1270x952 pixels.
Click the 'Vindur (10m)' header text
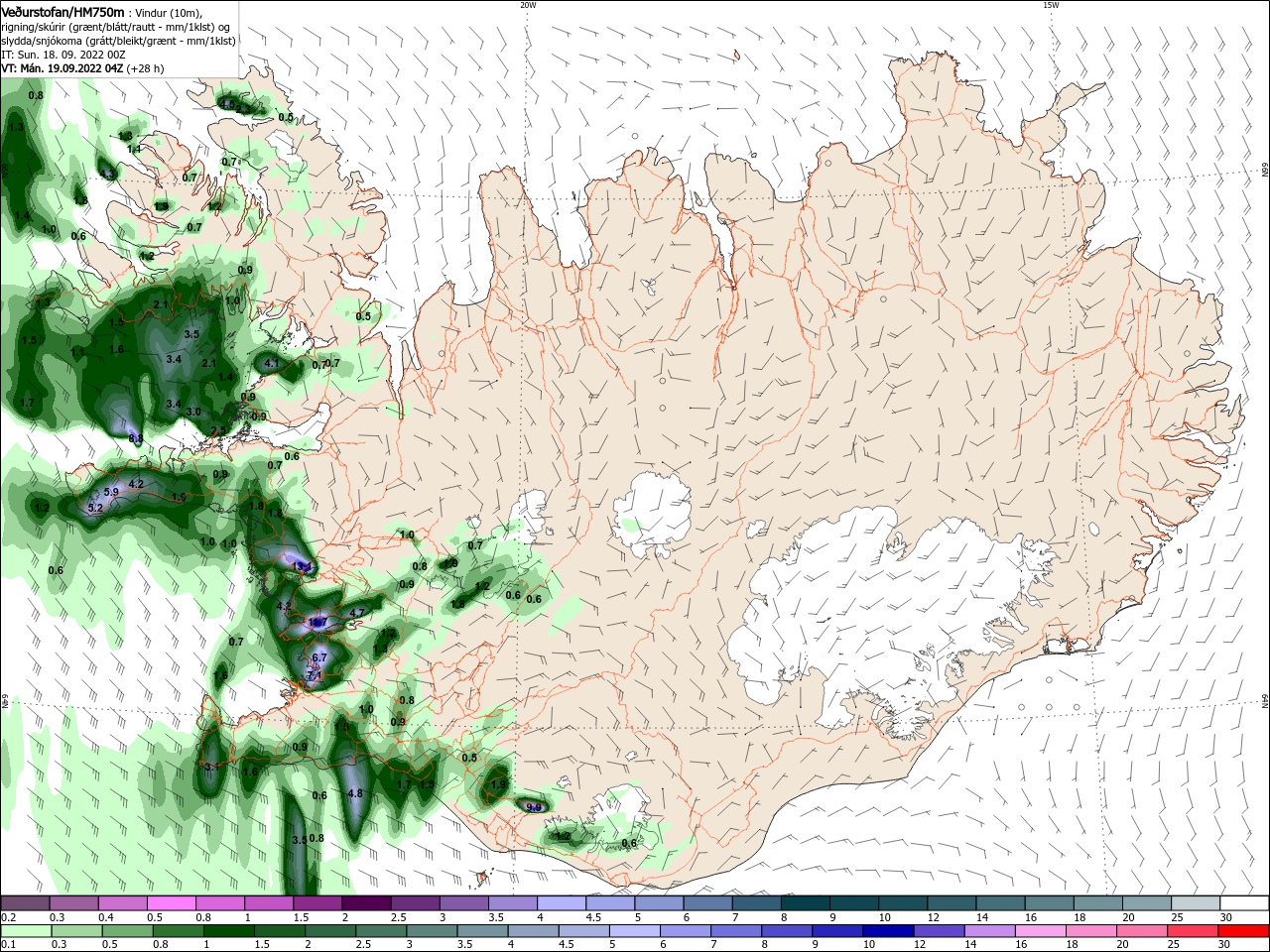[x=169, y=13]
